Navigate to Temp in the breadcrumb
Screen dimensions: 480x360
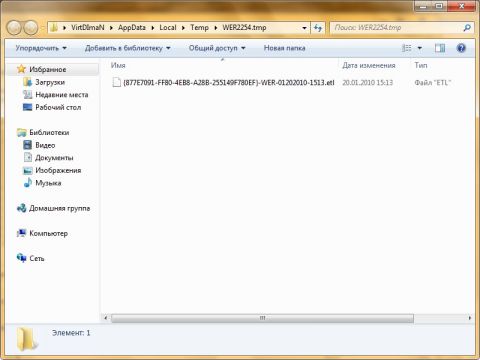point(199,28)
